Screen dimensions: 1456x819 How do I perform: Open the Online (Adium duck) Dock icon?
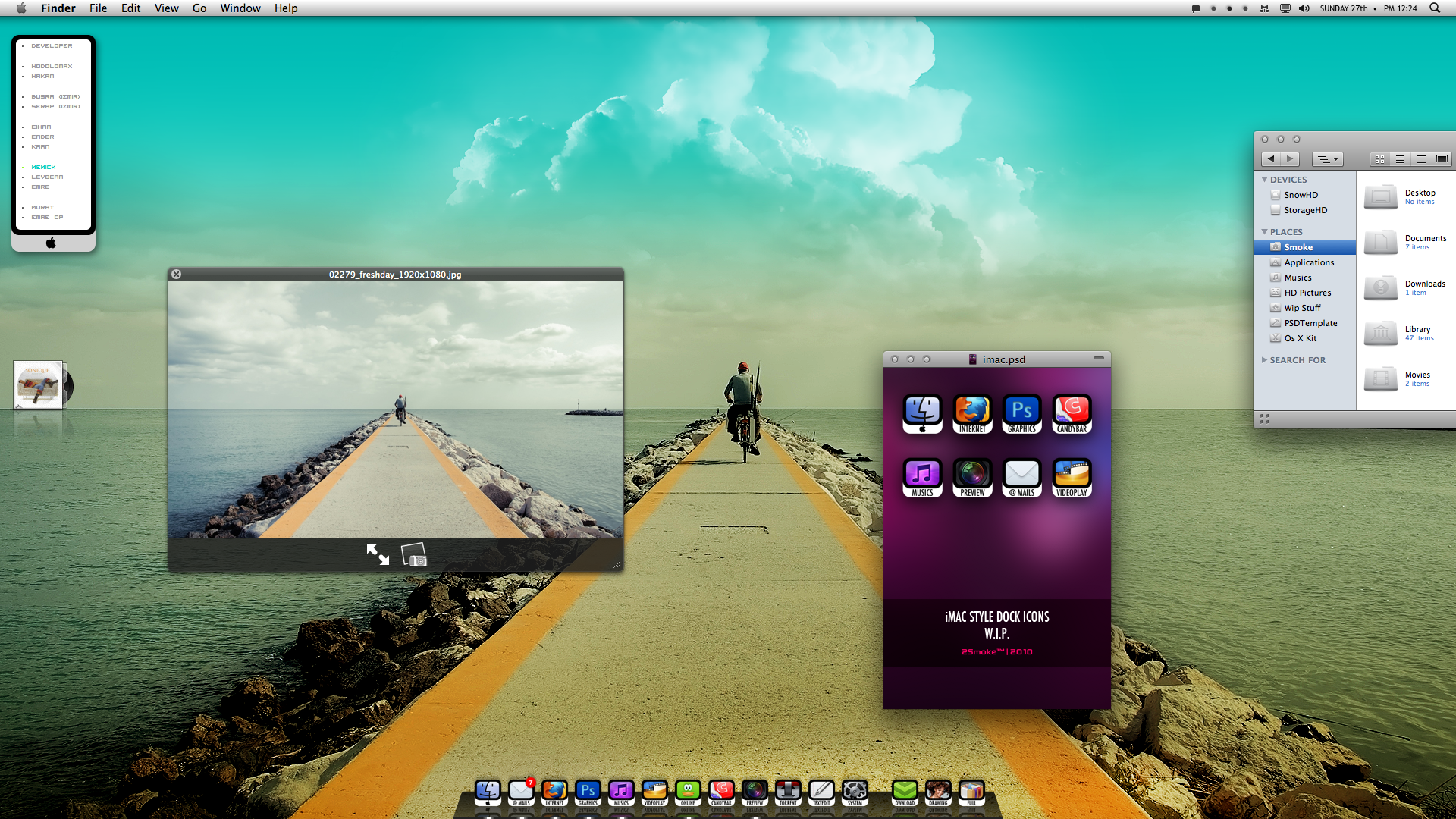coord(688,792)
